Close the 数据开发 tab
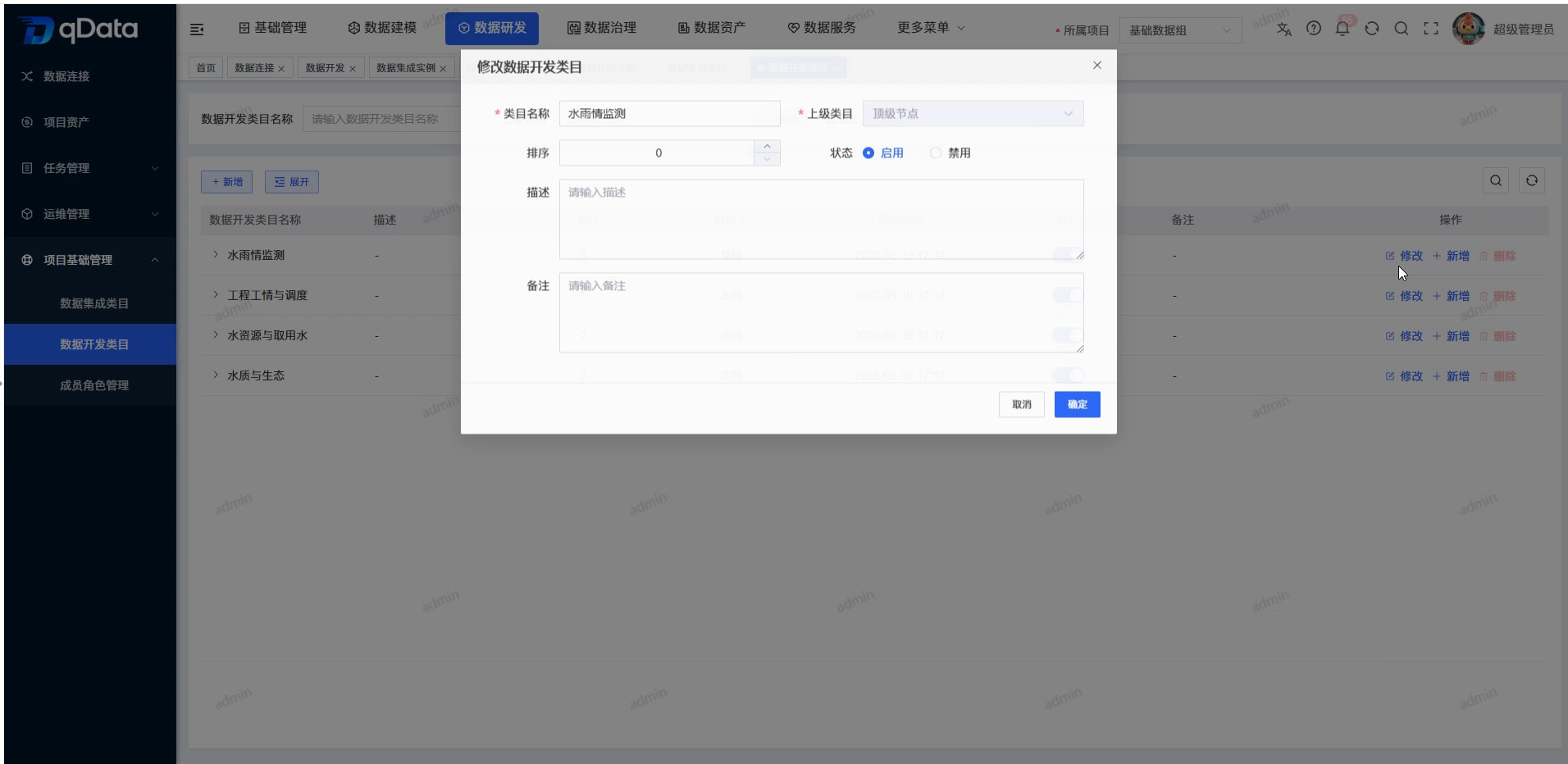The width and height of the screenshot is (1568, 764). (353, 69)
